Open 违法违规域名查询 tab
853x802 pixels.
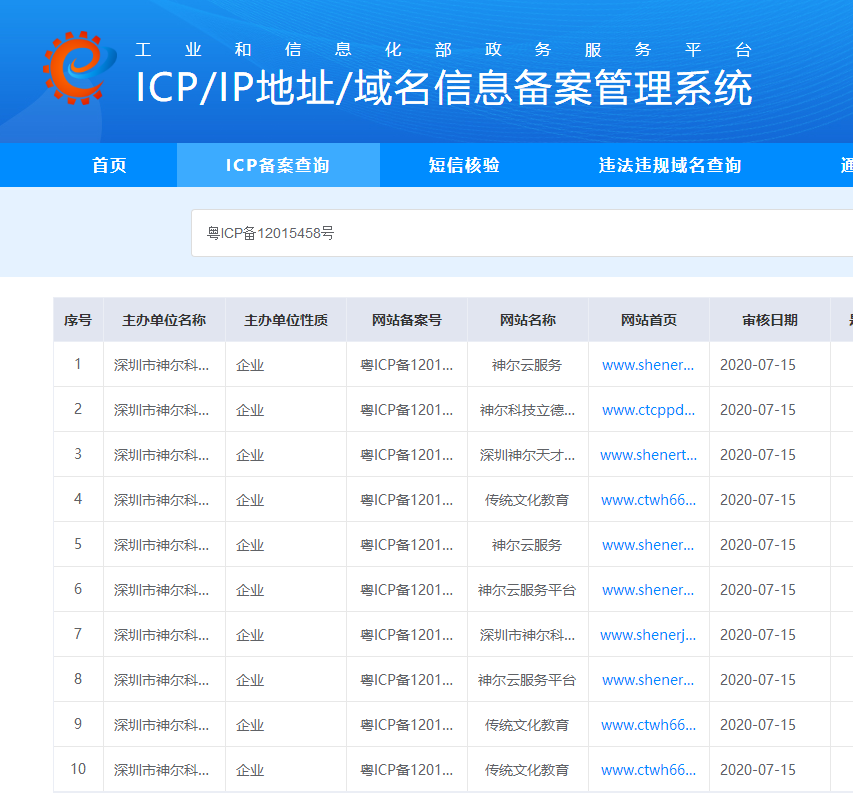click(670, 165)
